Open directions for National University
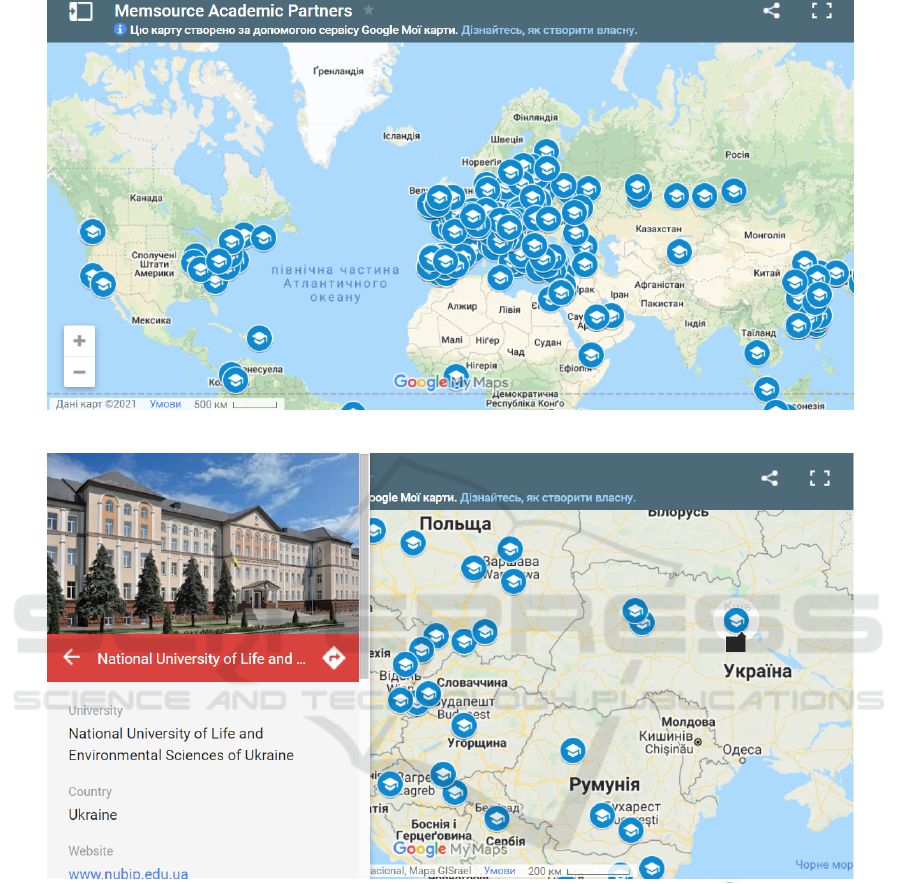901x884 pixels. pos(333,658)
